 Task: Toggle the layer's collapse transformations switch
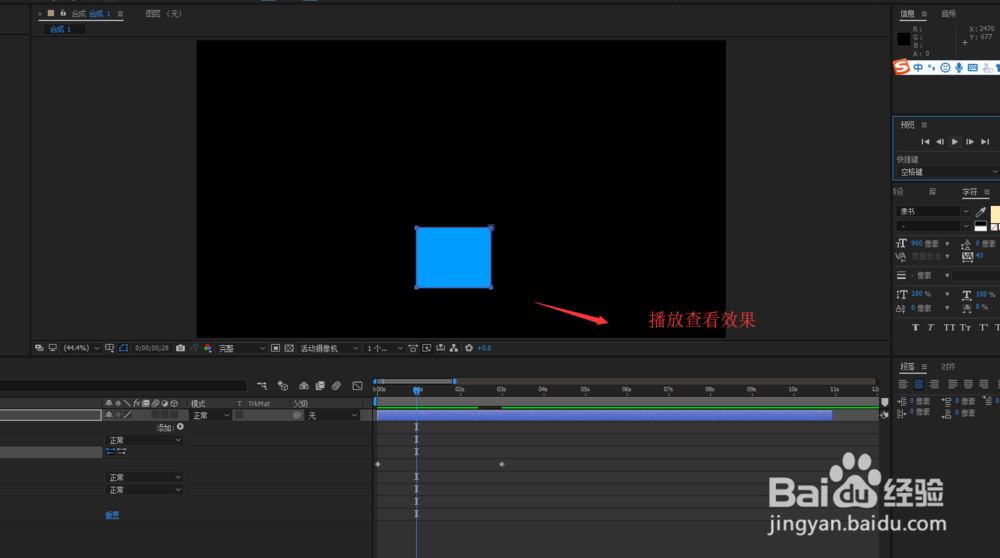point(118,415)
